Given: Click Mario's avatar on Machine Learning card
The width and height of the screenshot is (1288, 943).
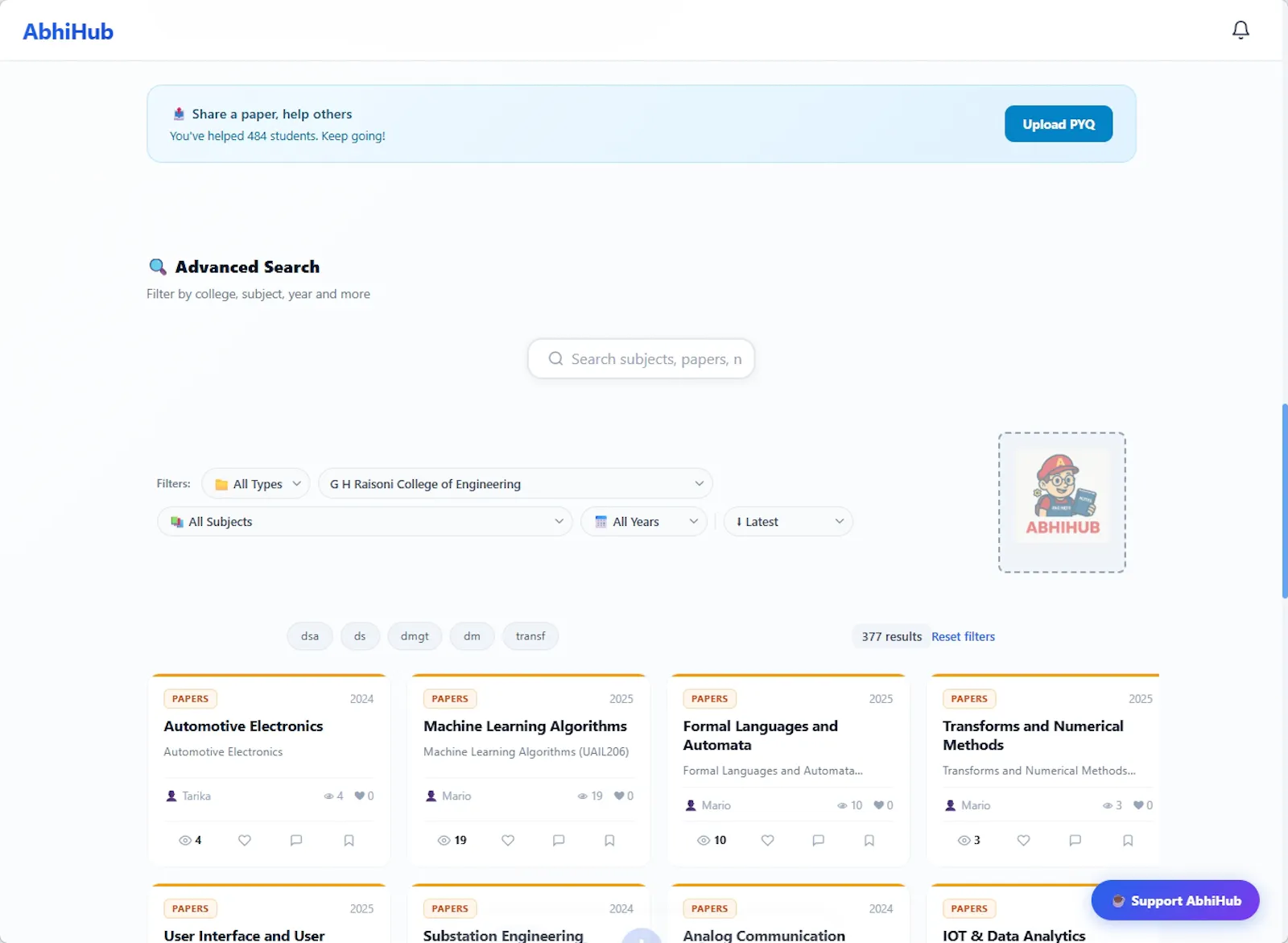Looking at the screenshot, I should click(431, 796).
